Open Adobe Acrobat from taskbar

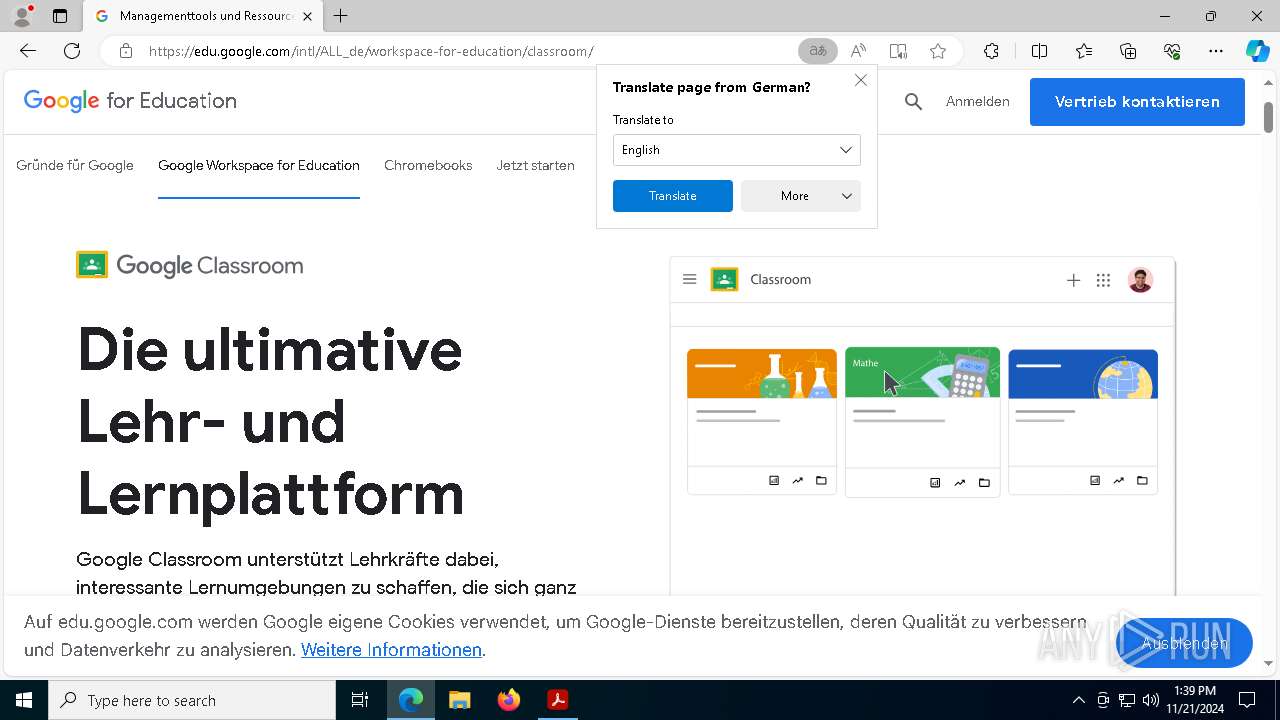click(x=558, y=700)
